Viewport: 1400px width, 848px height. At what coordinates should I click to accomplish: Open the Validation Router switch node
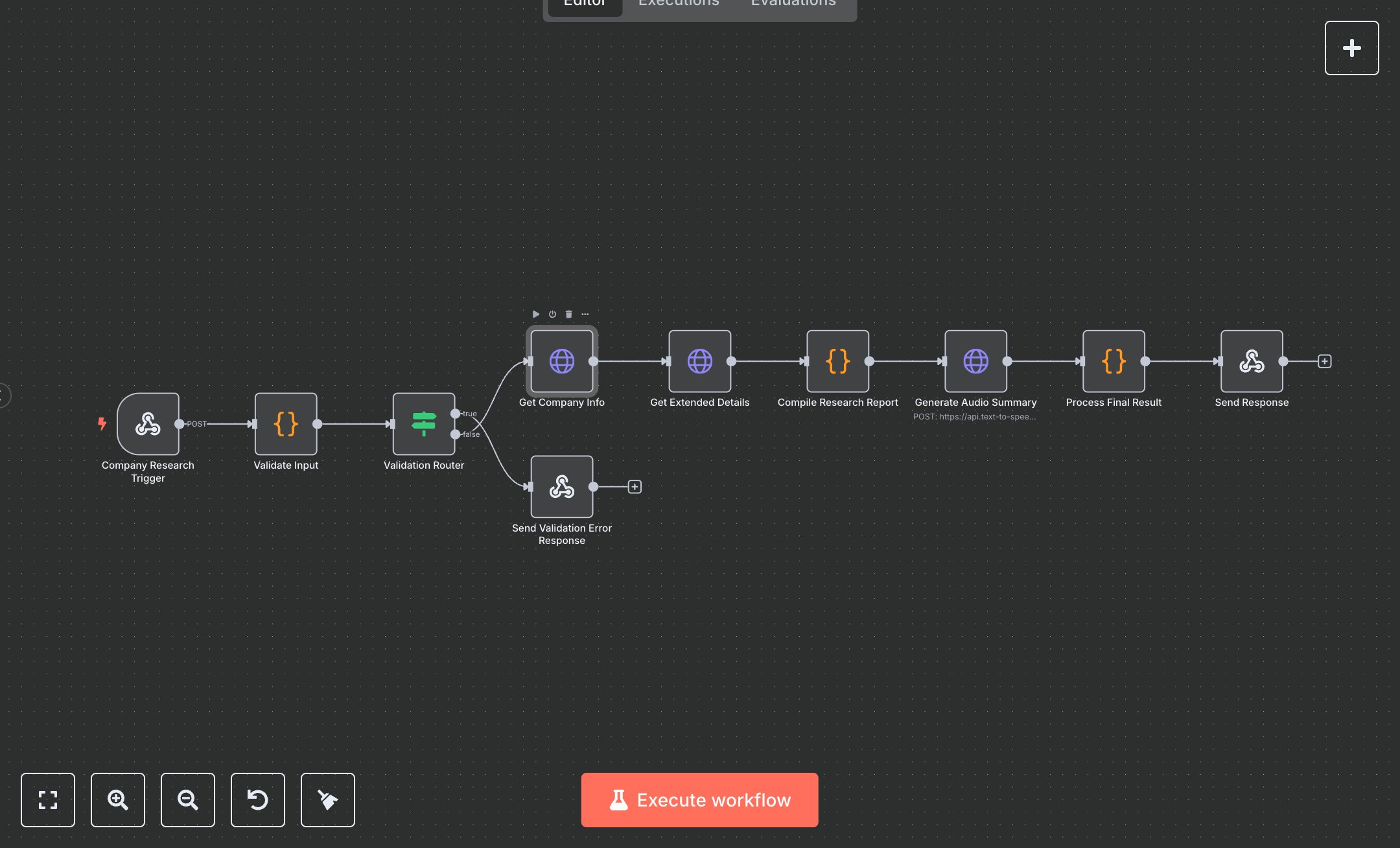[423, 425]
